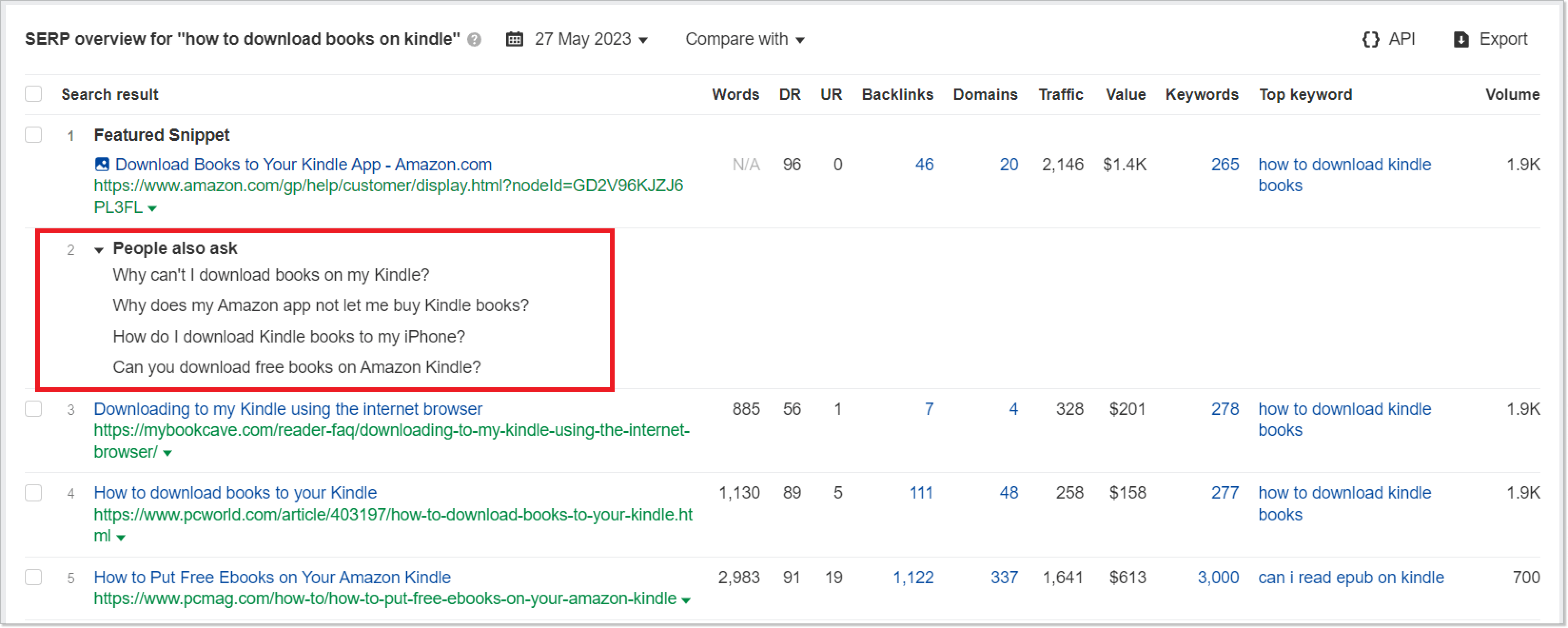Click backlinks count 111 for pcworld
1568x628 pixels.
921,493
